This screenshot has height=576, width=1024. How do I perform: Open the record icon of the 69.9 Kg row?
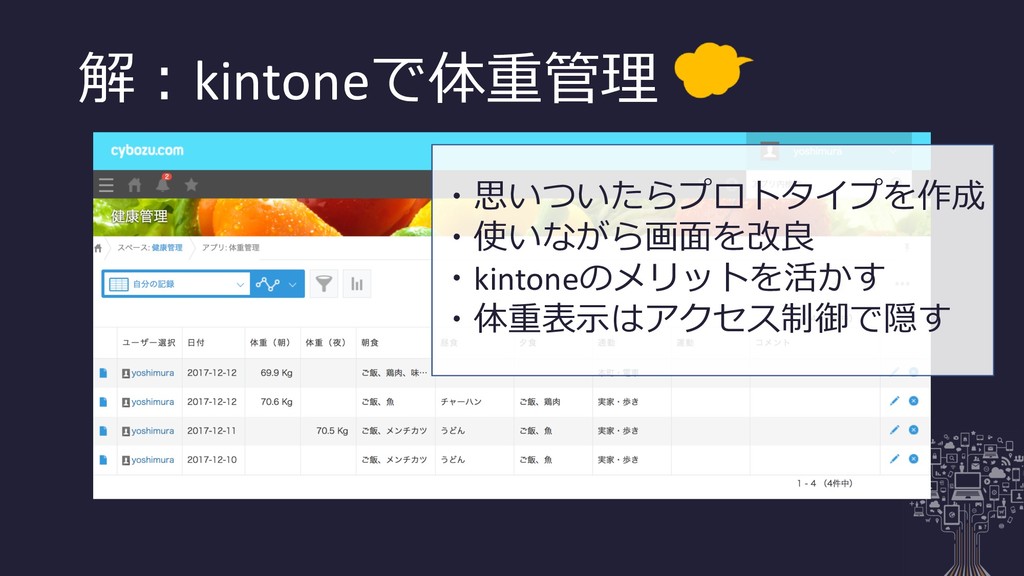(103, 373)
